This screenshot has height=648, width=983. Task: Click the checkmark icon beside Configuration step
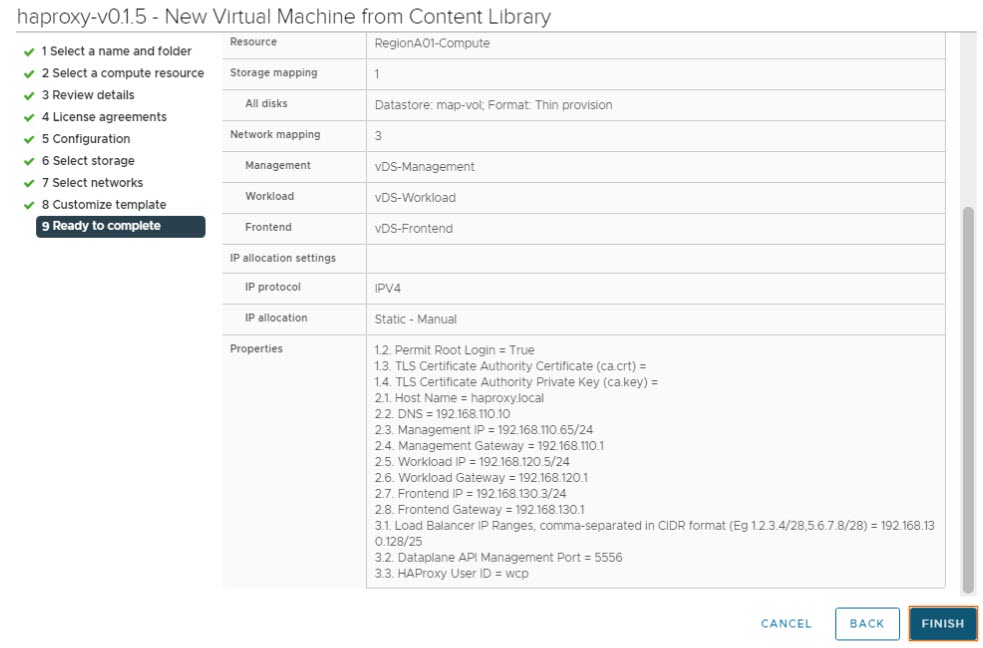pos(29,140)
